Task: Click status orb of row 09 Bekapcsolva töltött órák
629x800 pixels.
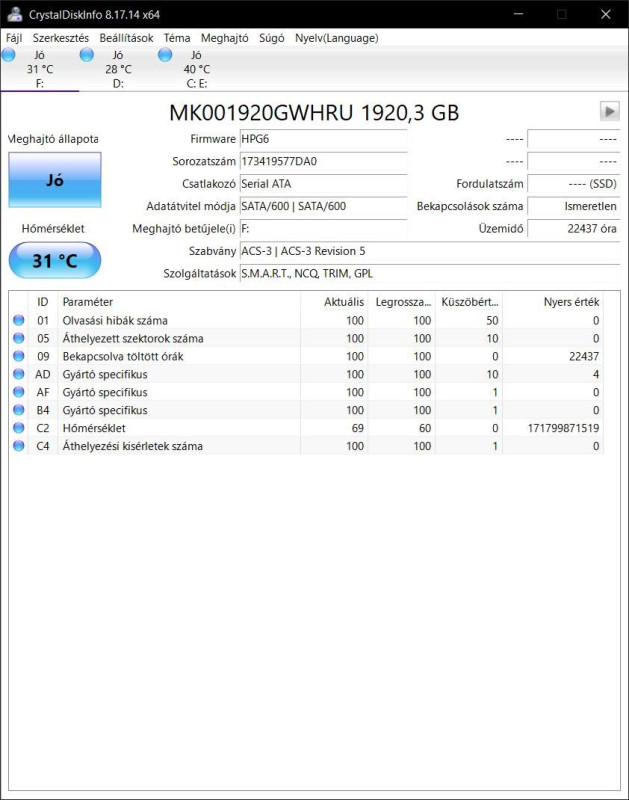Action: pos(19,356)
